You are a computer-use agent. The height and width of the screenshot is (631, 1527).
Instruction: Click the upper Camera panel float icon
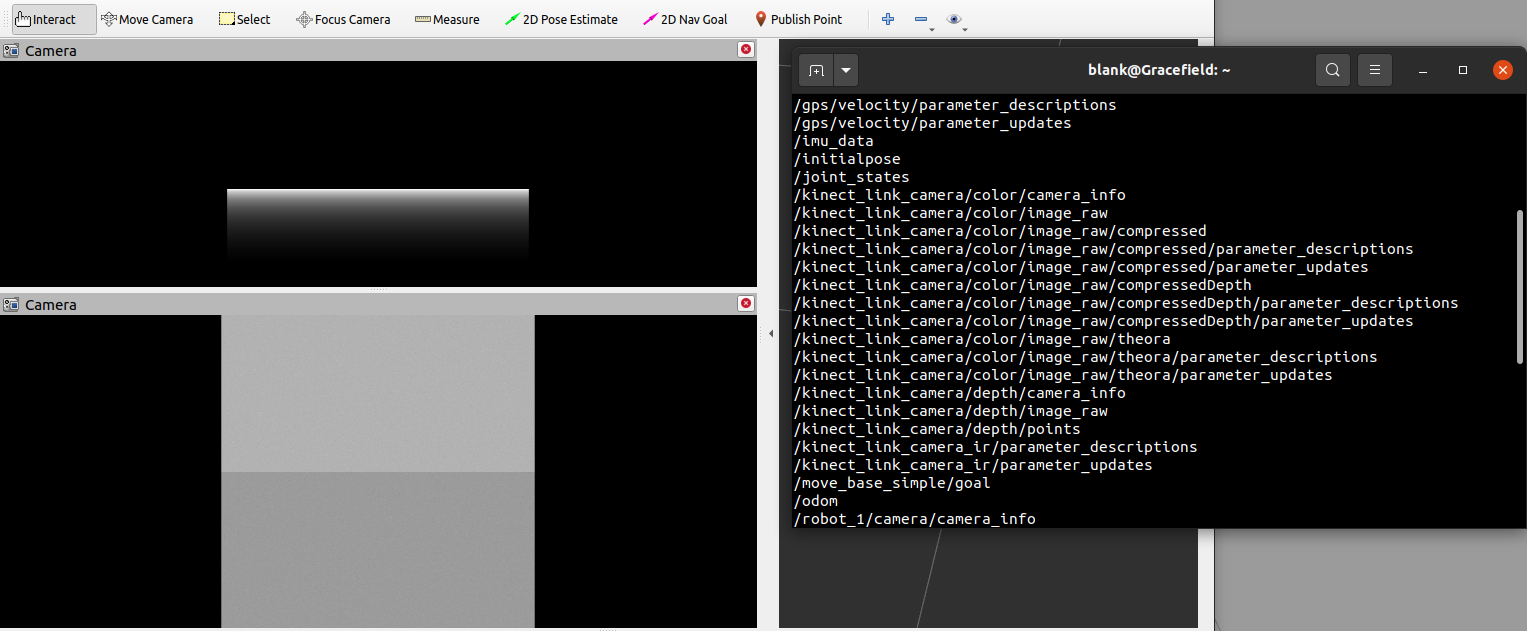[x=11, y=50]
